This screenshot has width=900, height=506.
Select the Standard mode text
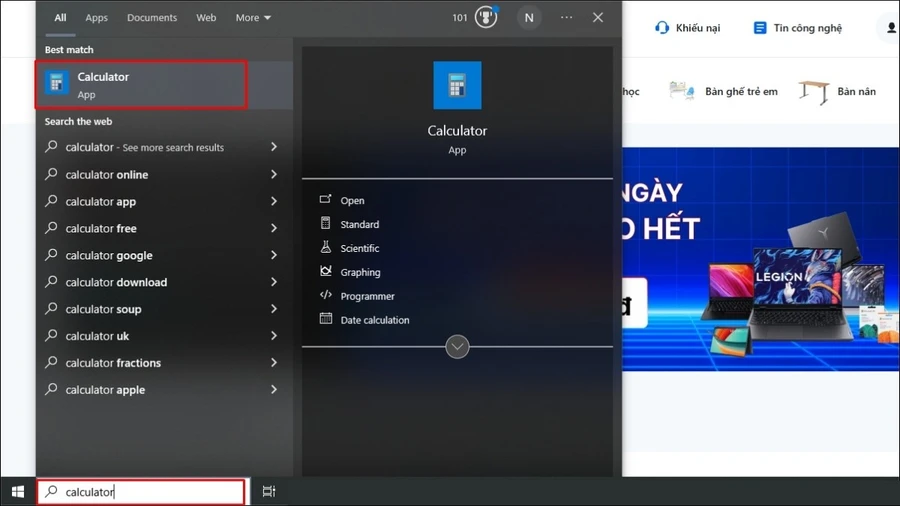[x=359, y=224]
